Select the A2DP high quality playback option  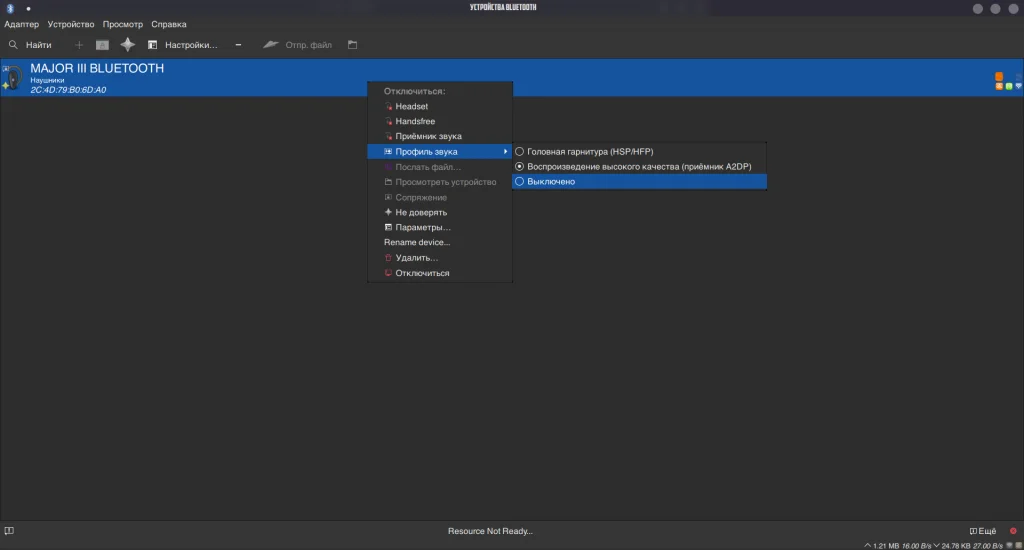(x=639, y=167)
